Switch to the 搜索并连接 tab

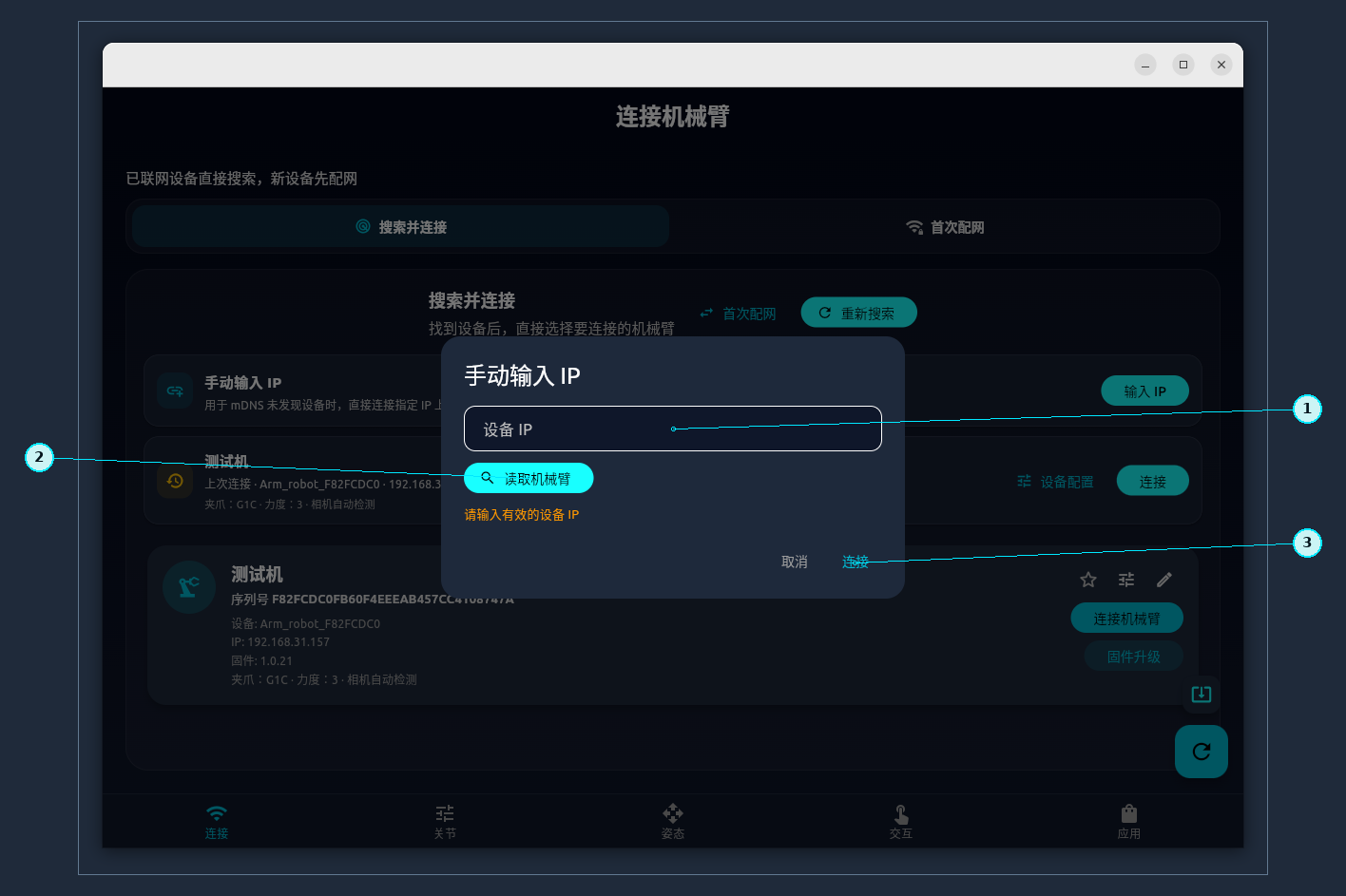click(401, 227)
